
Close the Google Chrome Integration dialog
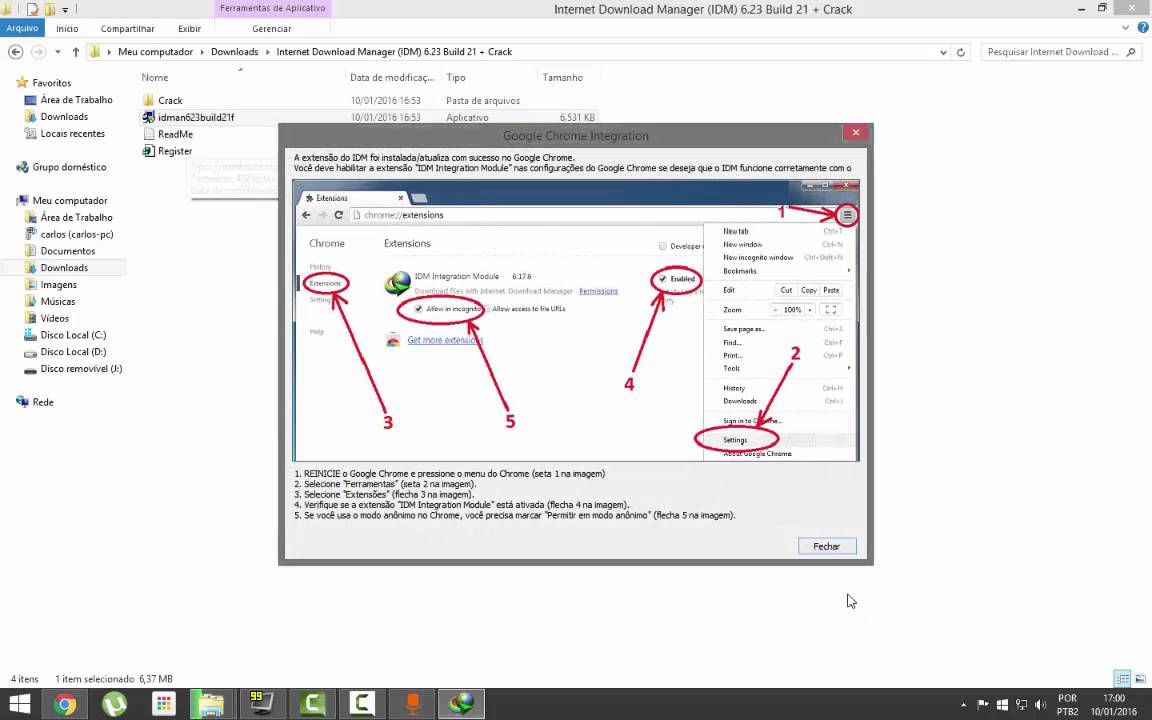click(855, 132)
